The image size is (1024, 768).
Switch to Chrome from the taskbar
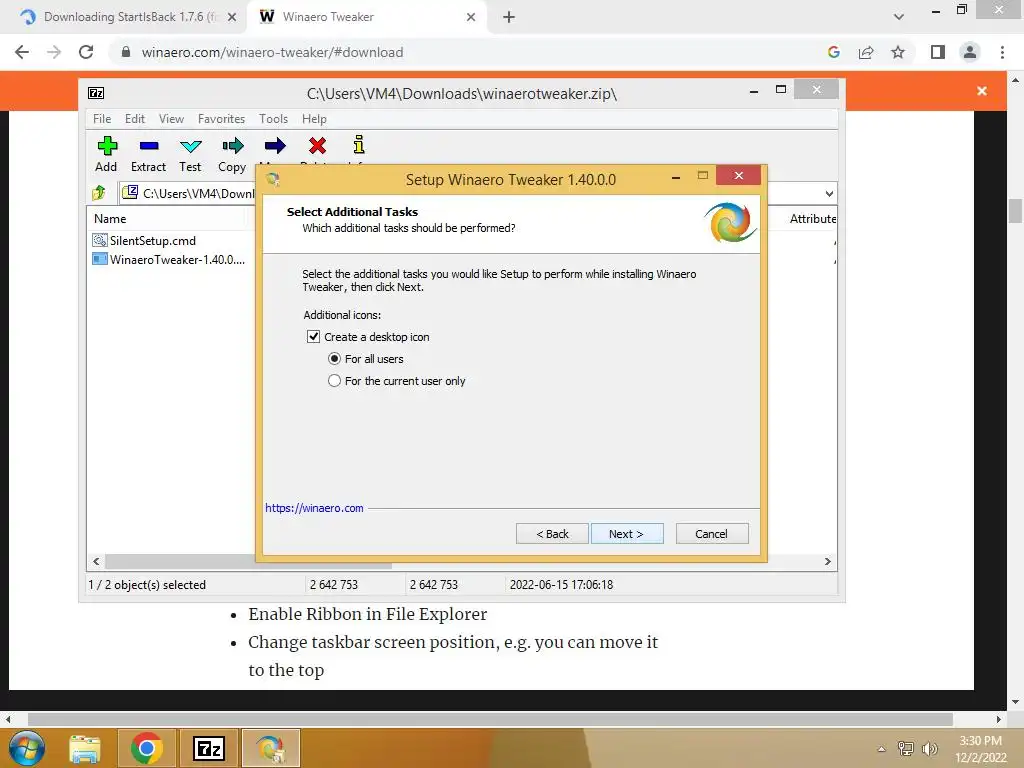click(146, 748)
